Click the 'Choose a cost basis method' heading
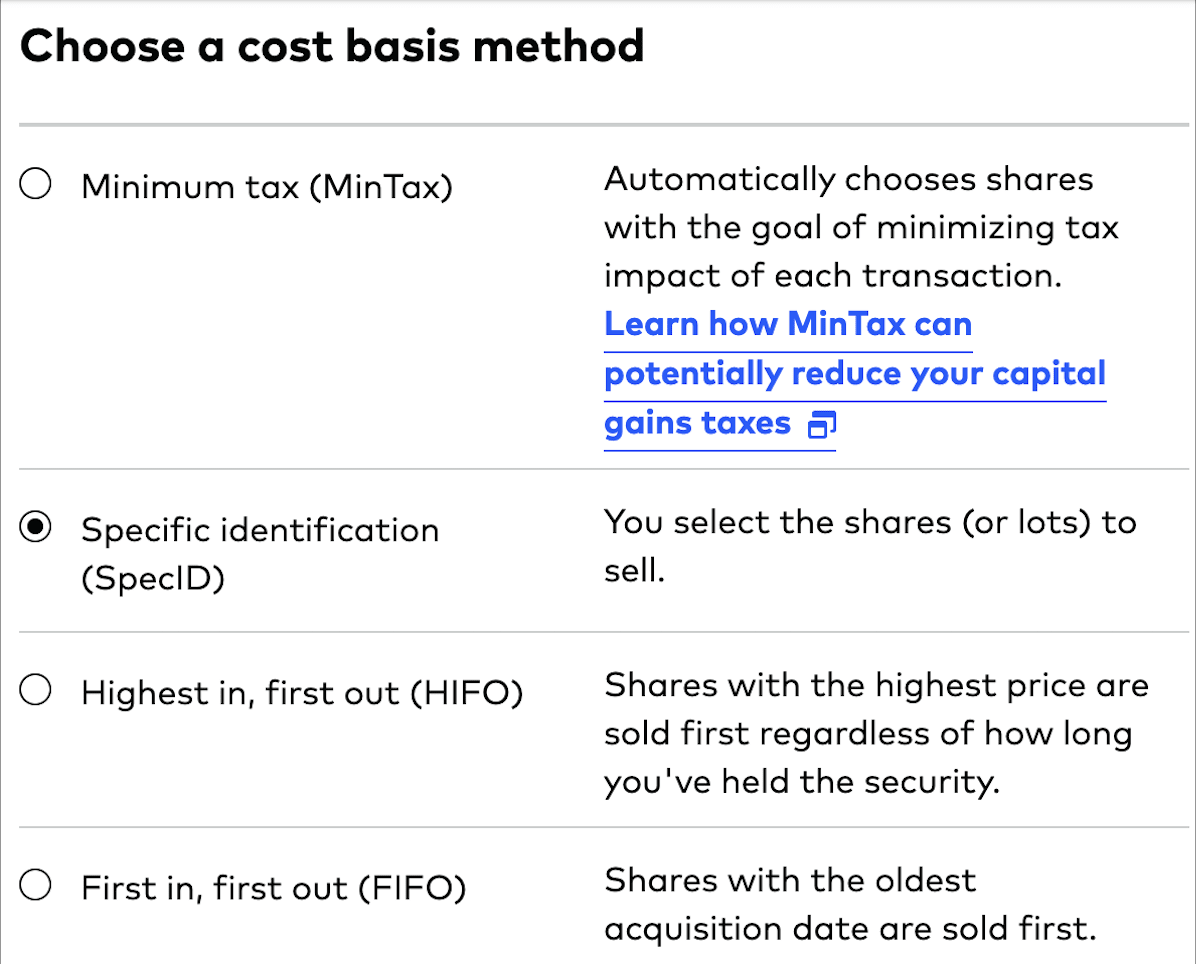Viewport: 1196px width, 964px height. click(x=332, y=47)
